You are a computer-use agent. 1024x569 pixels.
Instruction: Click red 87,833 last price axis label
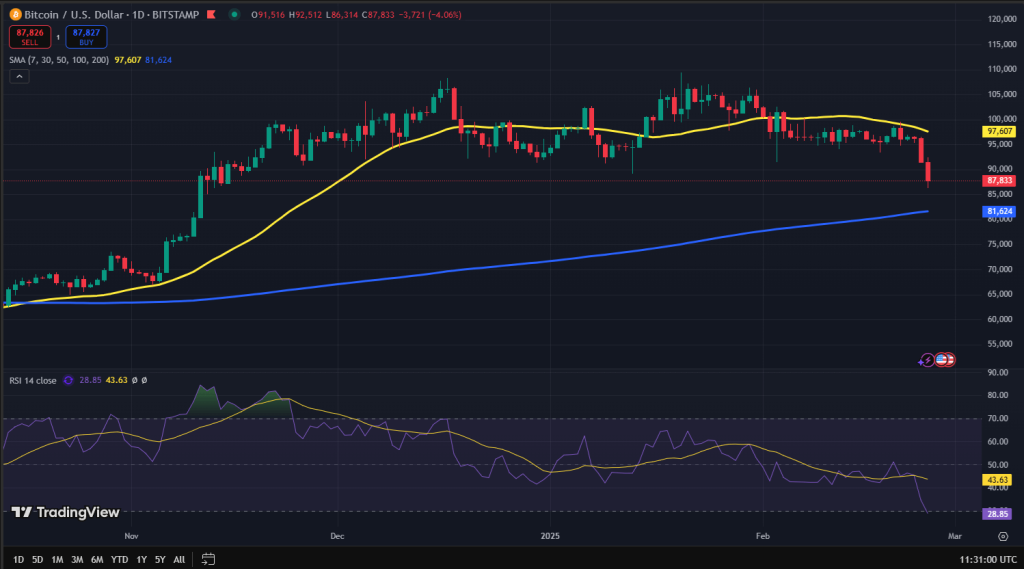point(999,180)
